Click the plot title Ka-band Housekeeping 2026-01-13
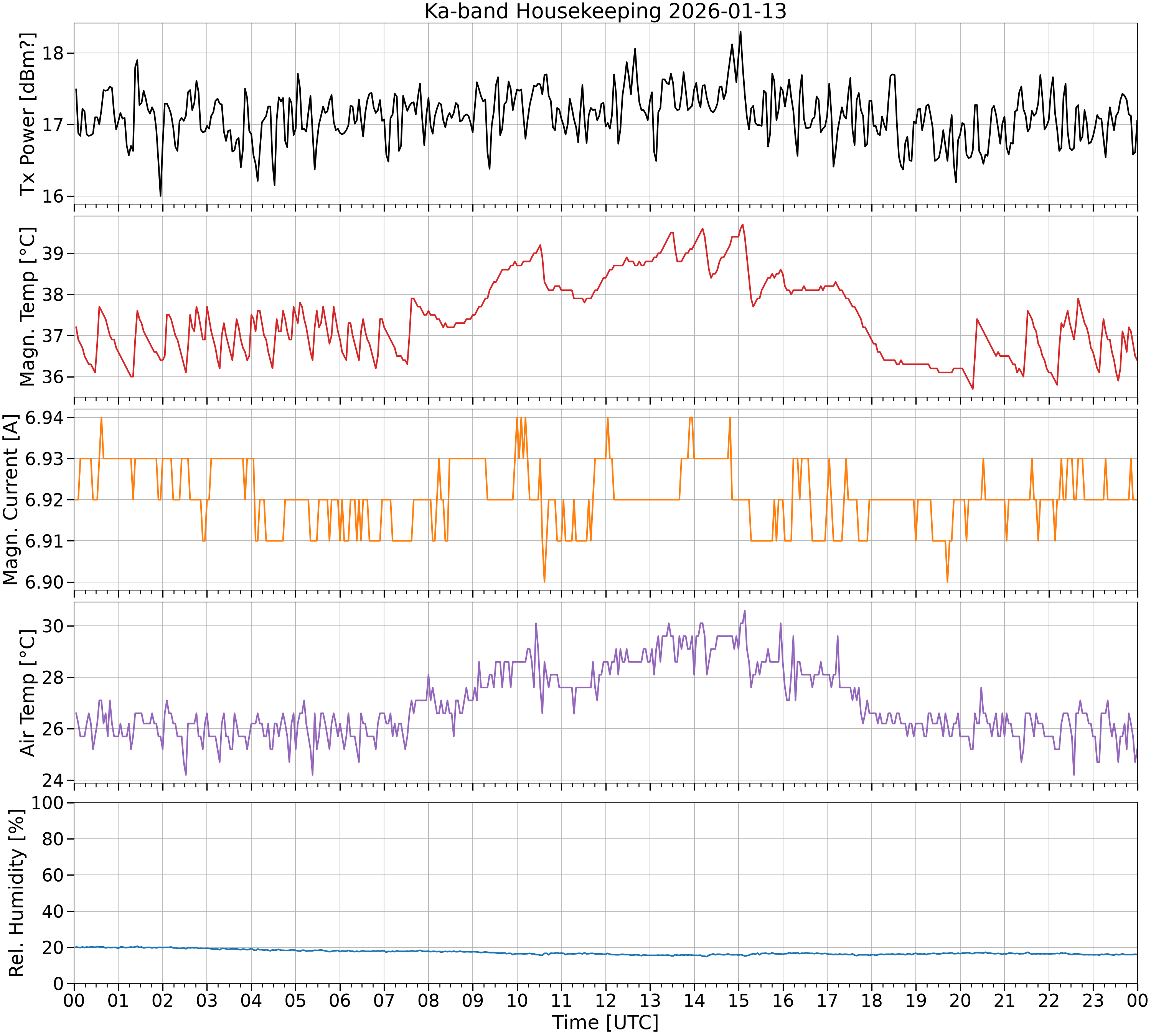The image size is (1151, 1036). (606, 11)
